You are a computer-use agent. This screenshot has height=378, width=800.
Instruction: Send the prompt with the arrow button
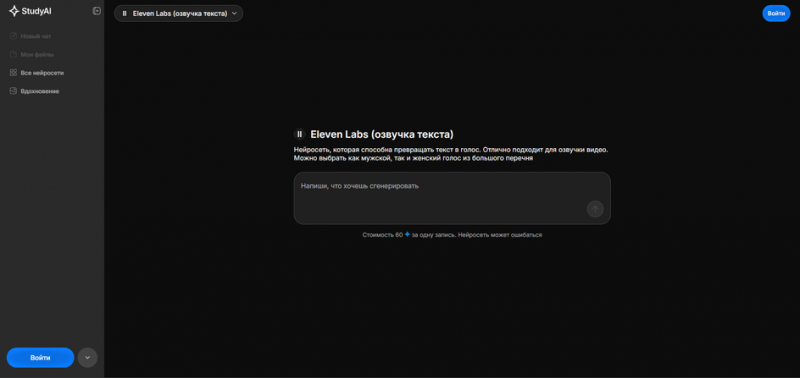pyautogui.click(x=595, y=209)
